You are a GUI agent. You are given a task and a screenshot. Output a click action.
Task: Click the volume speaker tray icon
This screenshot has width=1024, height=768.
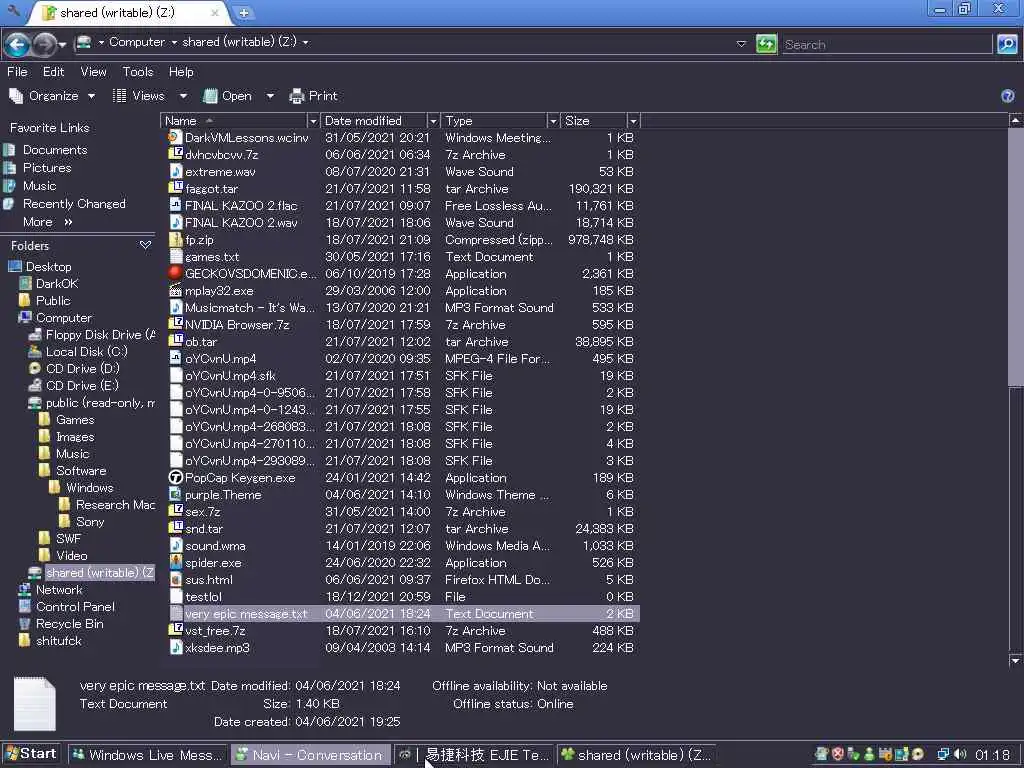(959, 754)
